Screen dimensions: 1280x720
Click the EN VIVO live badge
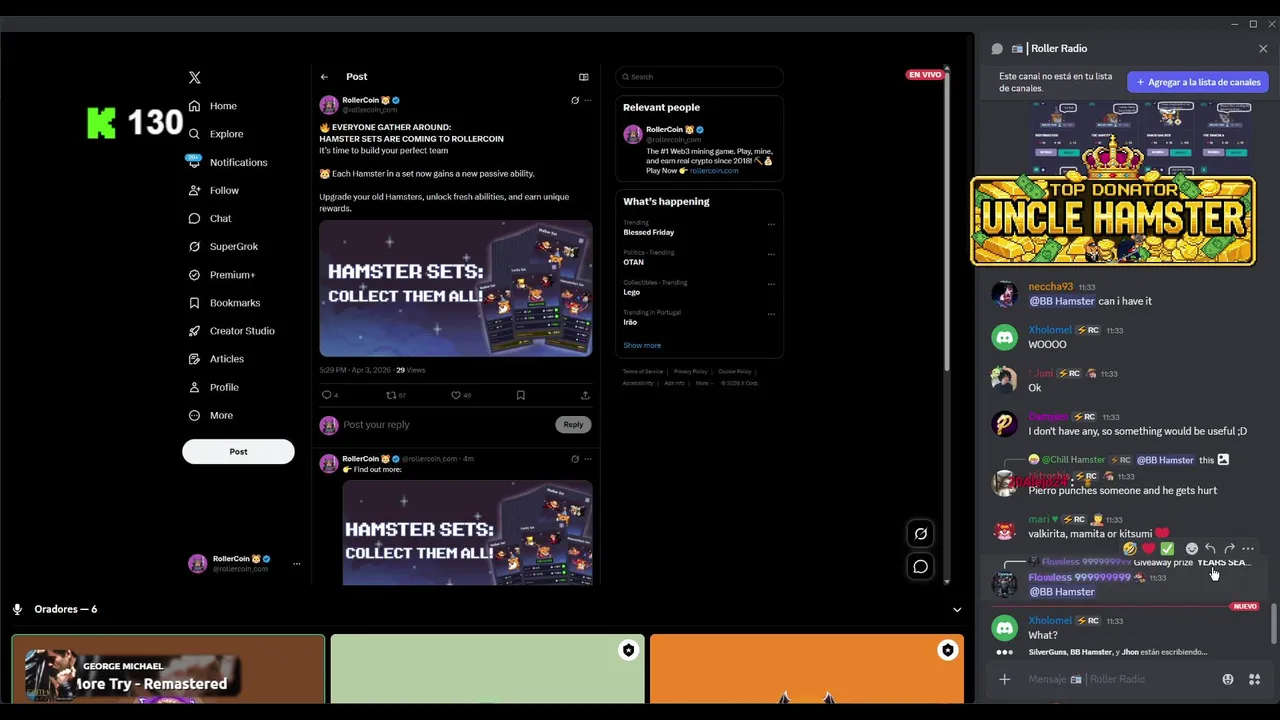pyautogui.click(x=924, y=75)
